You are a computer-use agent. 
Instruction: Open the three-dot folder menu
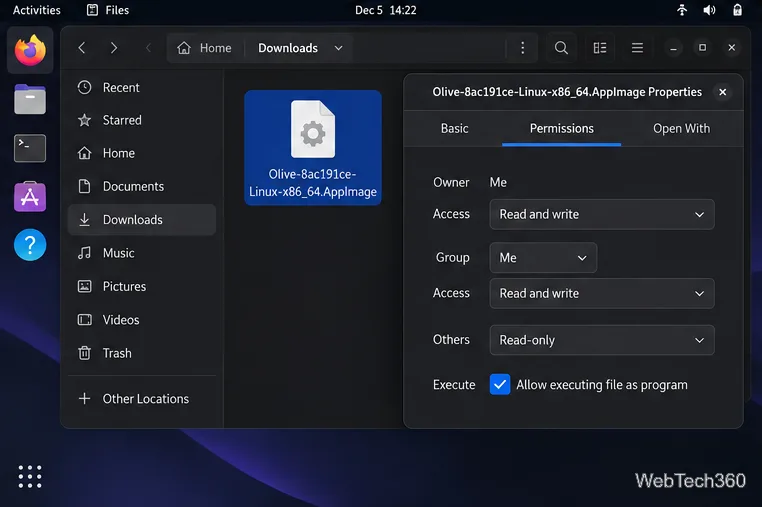click(522, 48)
